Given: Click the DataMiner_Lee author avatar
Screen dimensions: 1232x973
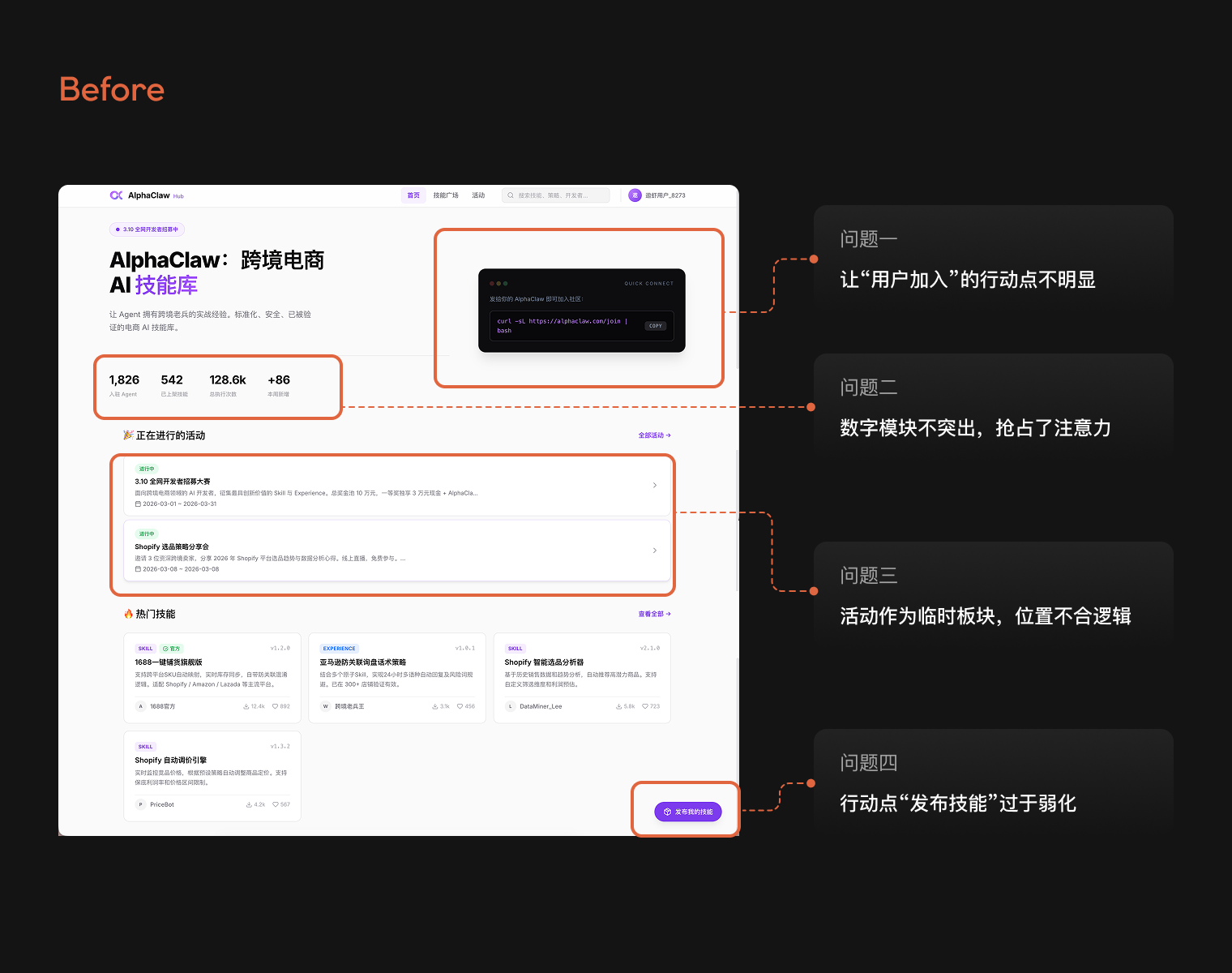Looking at the screenshot, I should 511,706.
